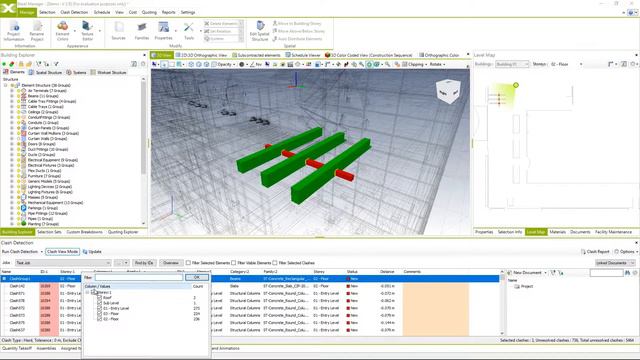Open the Selection ribbon tab
This screenshot has height=360, width=640.
coord(47,13)
